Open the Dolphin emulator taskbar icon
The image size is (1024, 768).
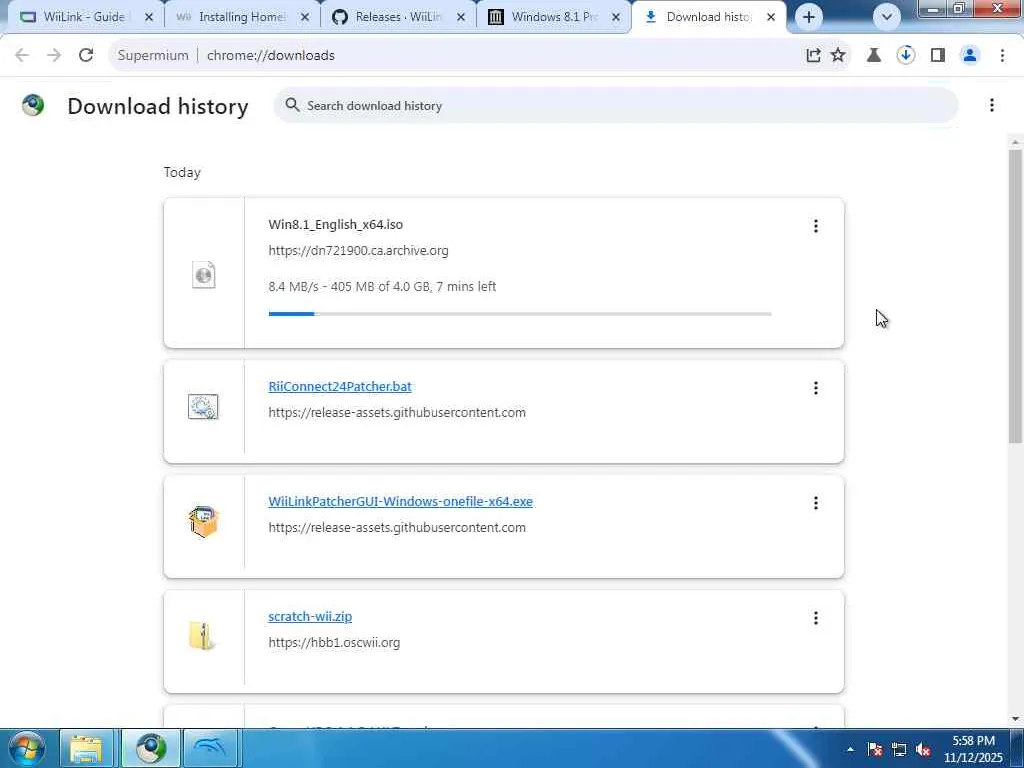(x=211, y=748)
